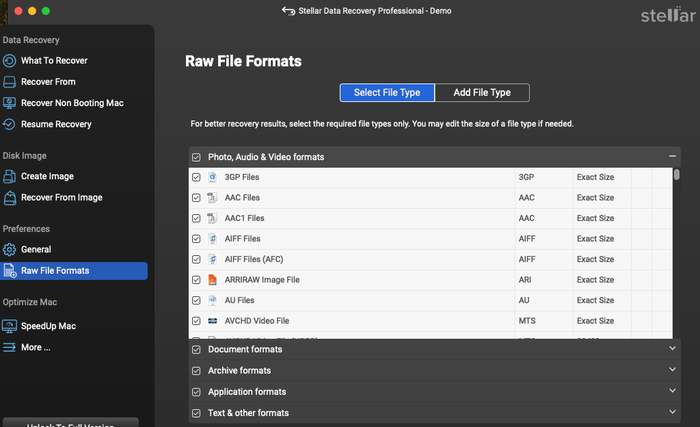Screen dimensions: 700x427
Task: Click the ARRIRAW Image File orange icon
Action: point(212,280)
